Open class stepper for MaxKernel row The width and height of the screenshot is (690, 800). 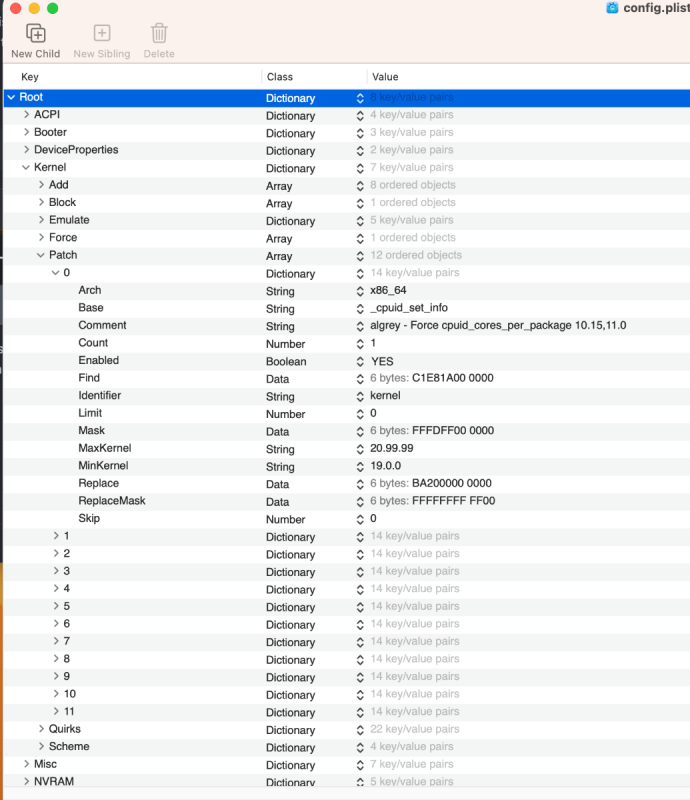click(x=360, y=449)
